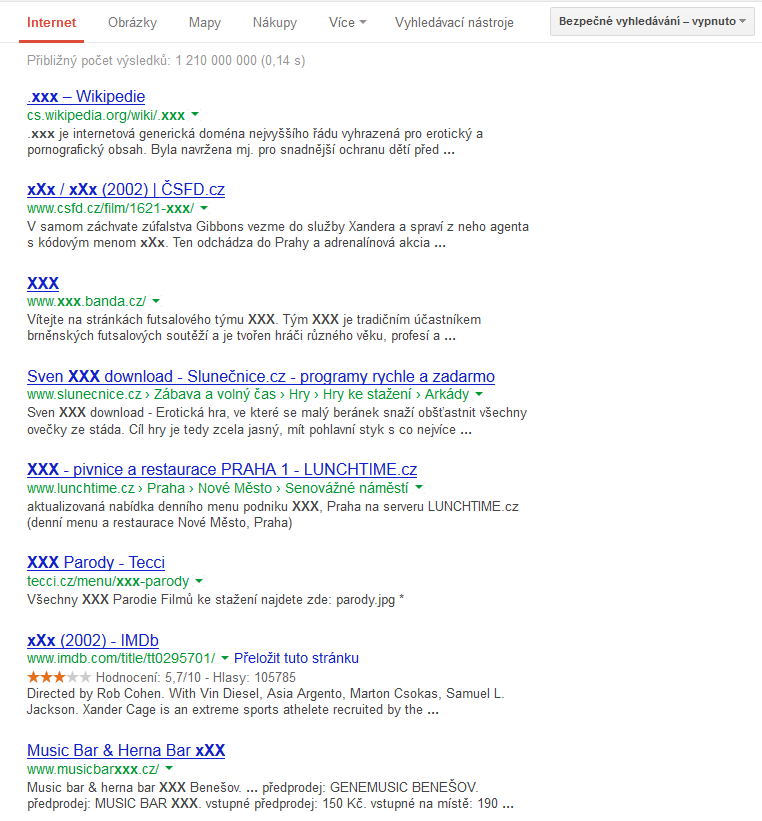Screen dimensions: 762x821
Task: Open the Nákupy tab
Action: pyautogui.click(x=274, y=22)
